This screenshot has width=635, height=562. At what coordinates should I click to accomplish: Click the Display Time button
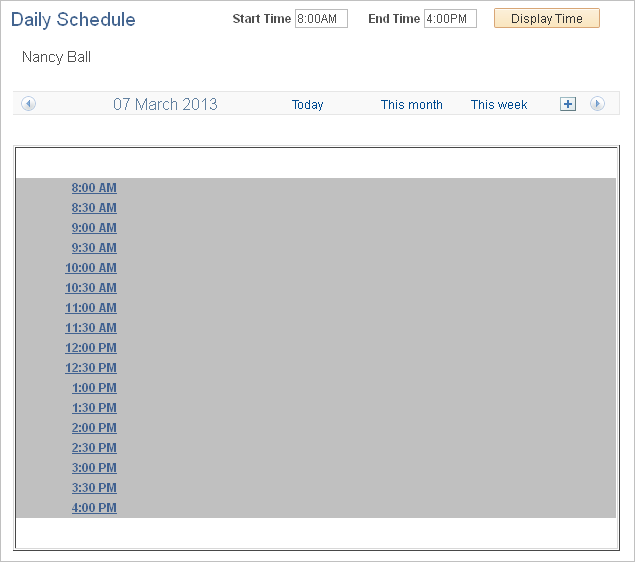click(x=547, y=18)
